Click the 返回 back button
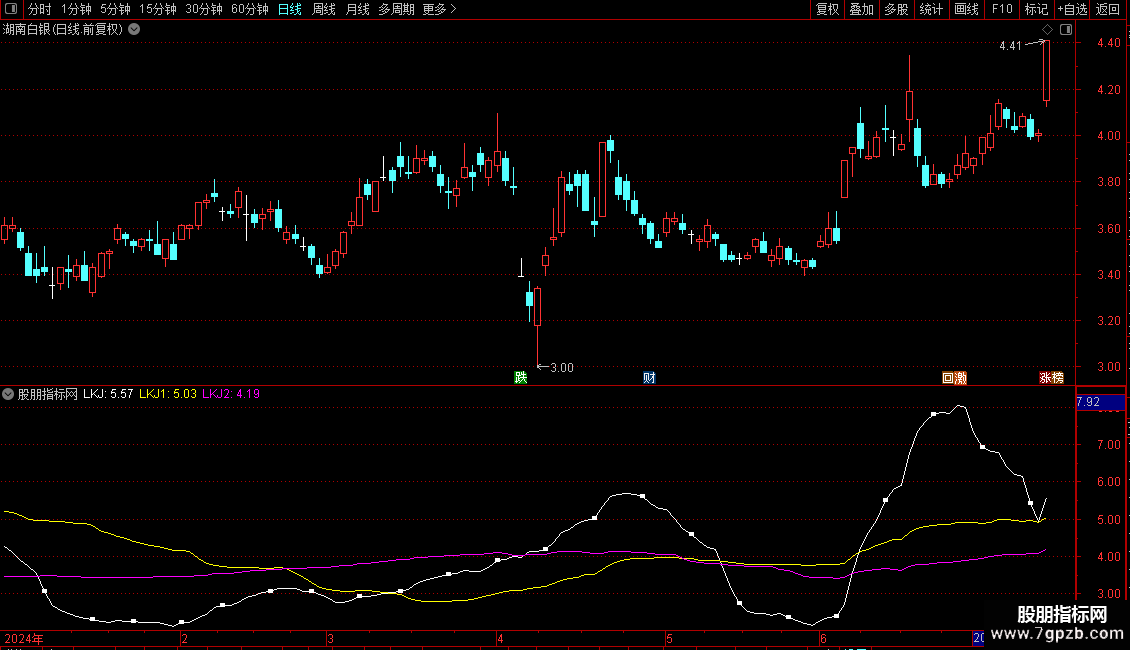This screenshot has width=1130, height=650. 1108,10
